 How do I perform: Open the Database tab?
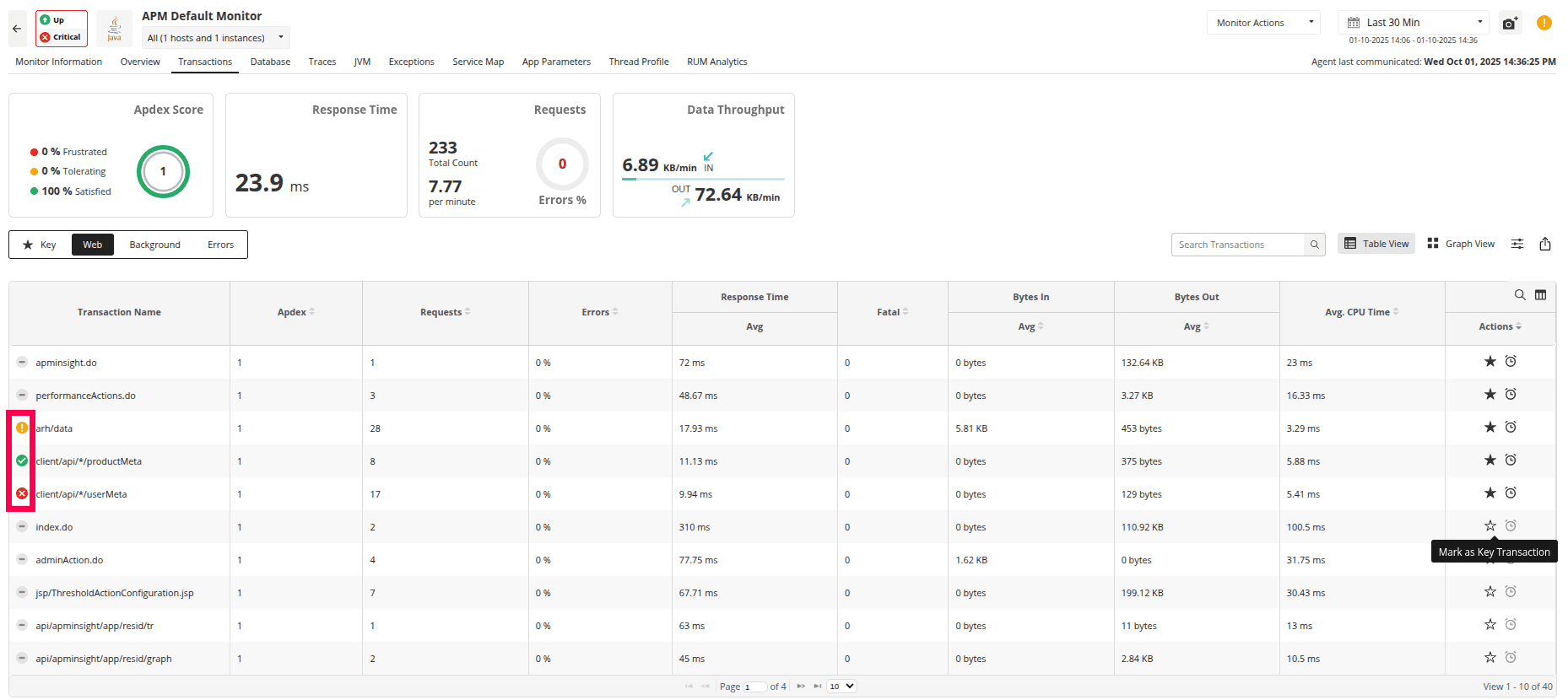[x=270, y=62]
